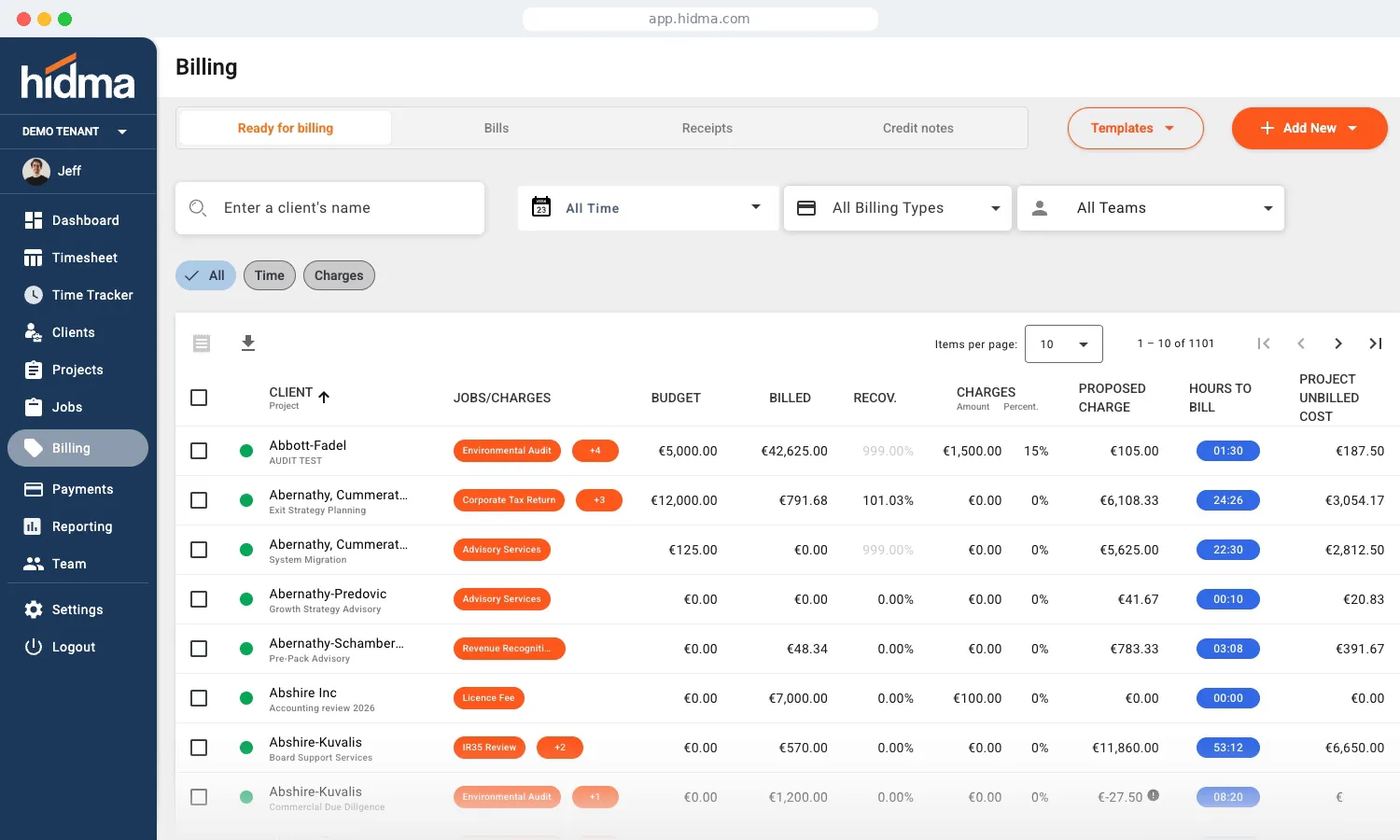Open the Jobs sidebar icon
Screen dimensions: 1400x840
pos(34,407)
